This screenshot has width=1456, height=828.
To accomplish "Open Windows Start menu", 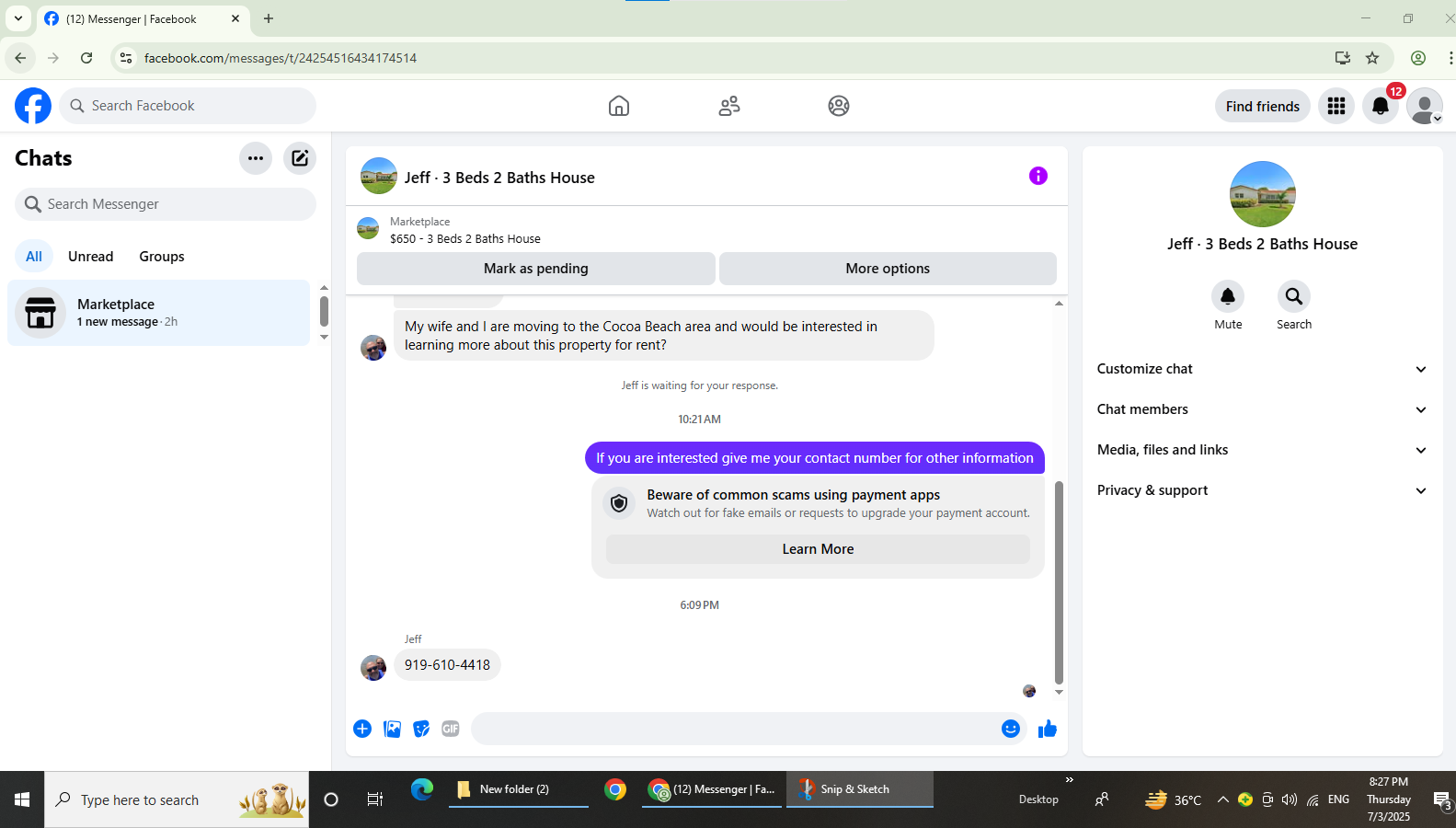I will (x=22, y=799).
